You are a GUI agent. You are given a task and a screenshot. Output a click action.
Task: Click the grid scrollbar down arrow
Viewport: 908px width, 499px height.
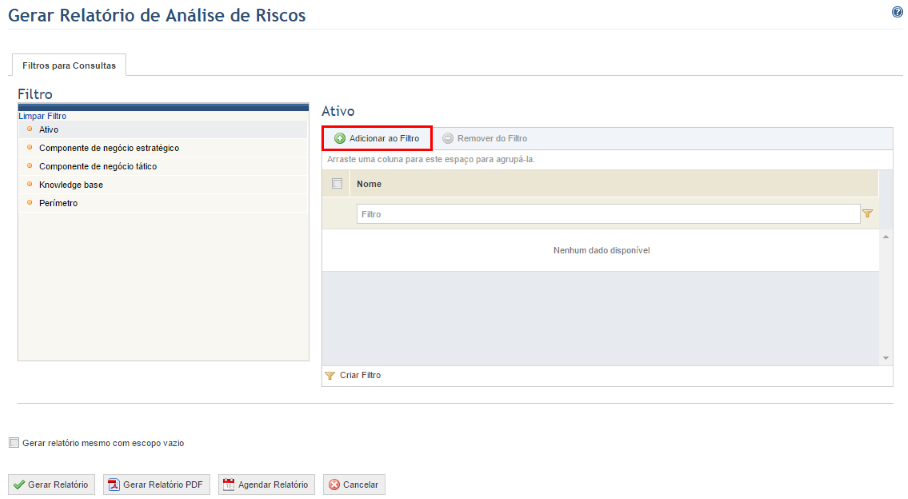click(885, 358)
